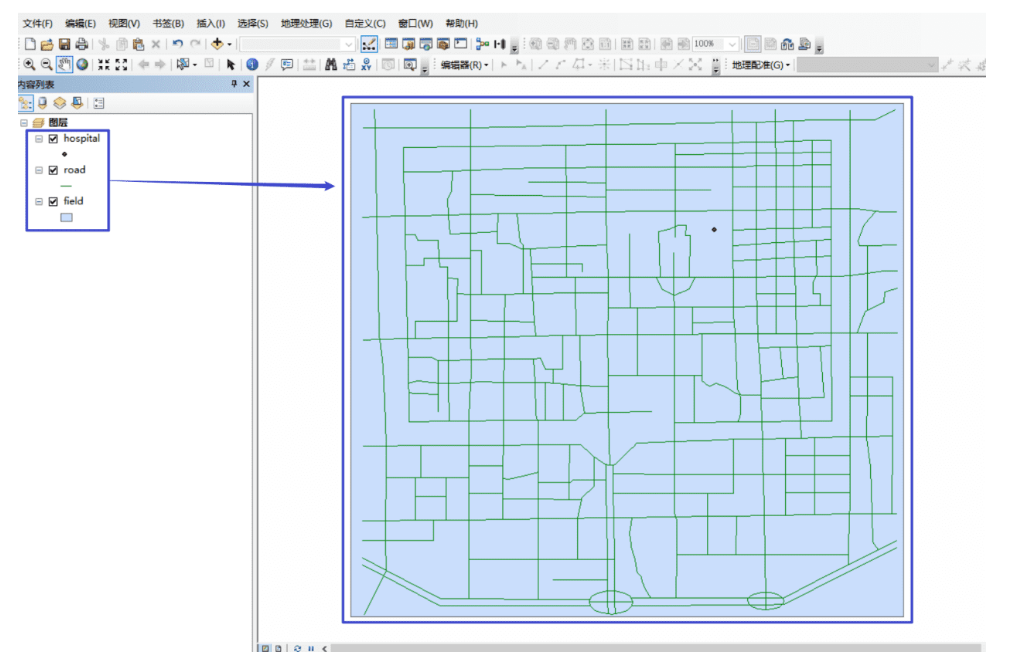The width and height of the screenshot is (1010, 661).
Task: Open the Find binoculars tool
Action: click(331, 64)
